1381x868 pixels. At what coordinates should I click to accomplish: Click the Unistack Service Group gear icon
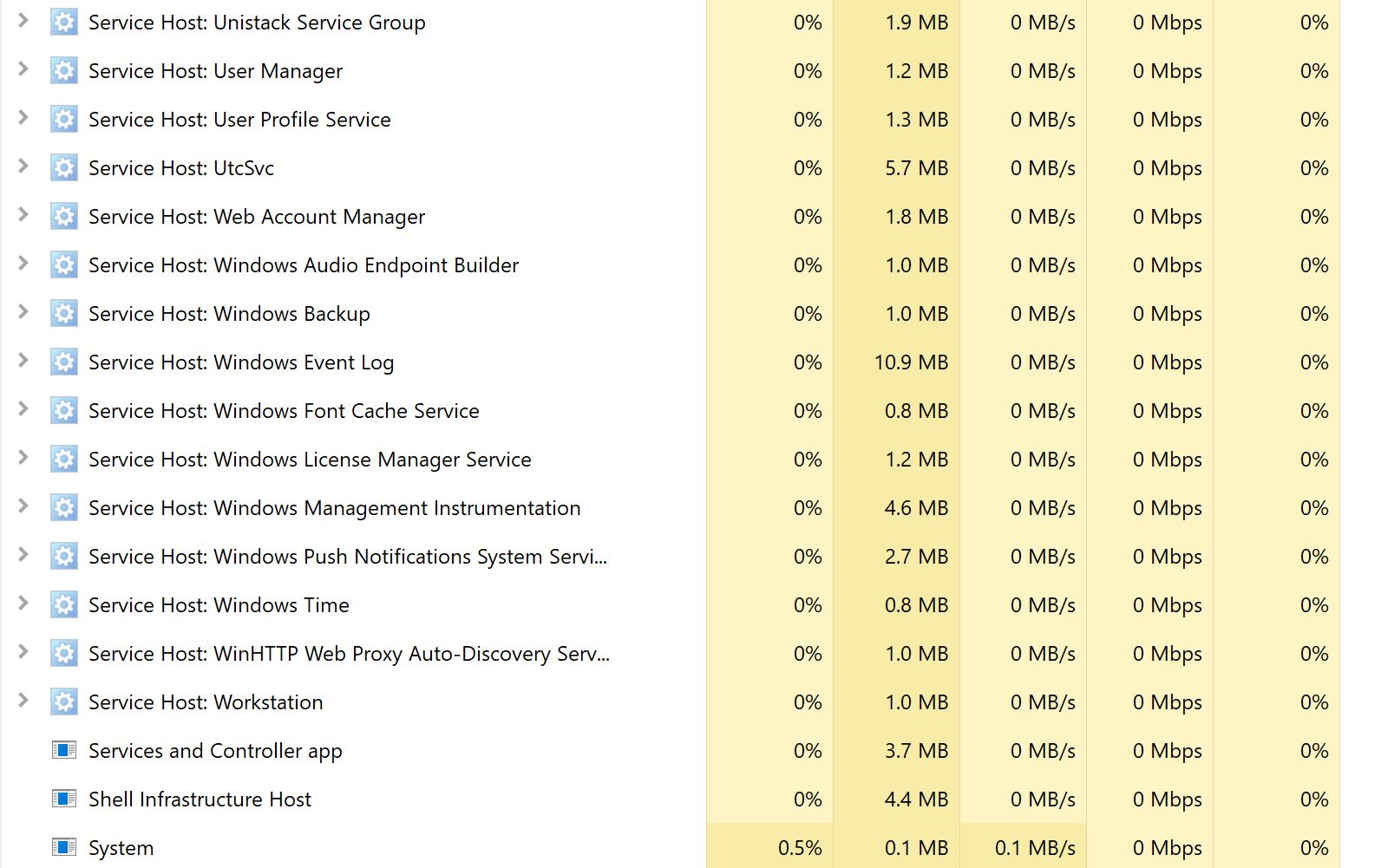click(x=63, y=22)
